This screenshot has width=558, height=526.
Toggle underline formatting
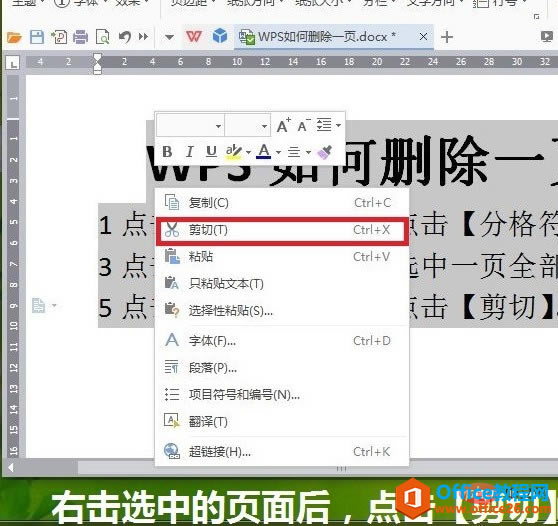[211, 152]
